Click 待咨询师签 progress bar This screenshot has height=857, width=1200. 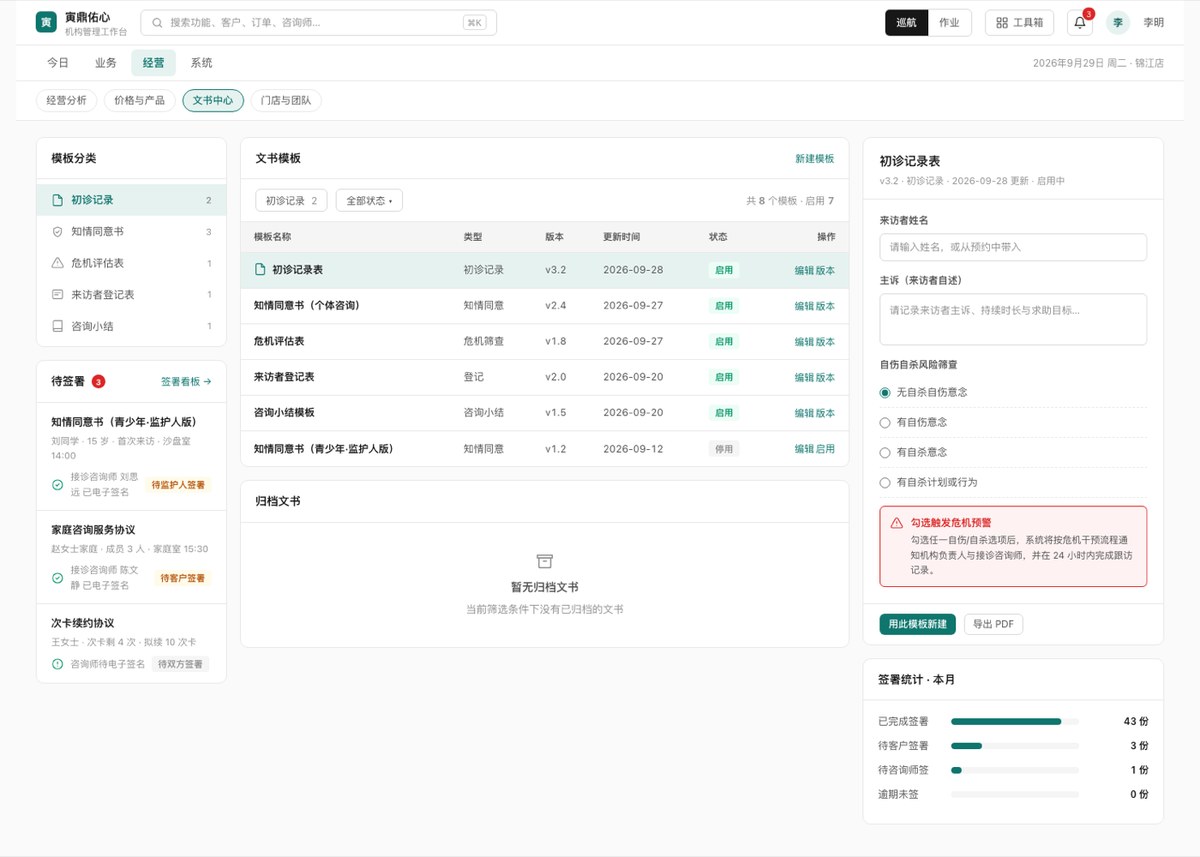click(x=1015, y=770)
